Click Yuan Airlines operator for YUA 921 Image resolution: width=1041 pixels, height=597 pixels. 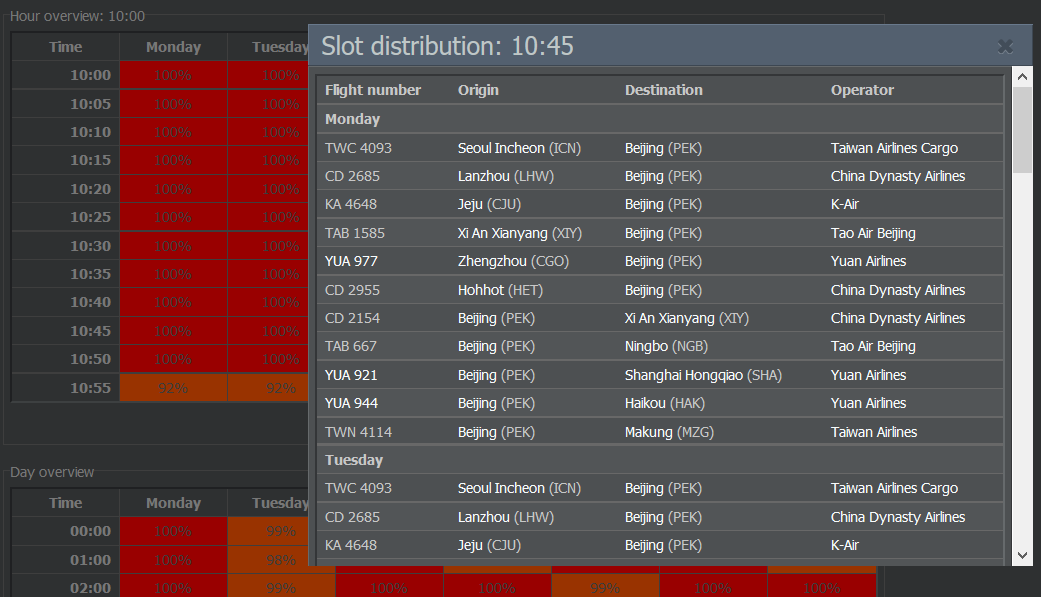[x=868, y=375]
